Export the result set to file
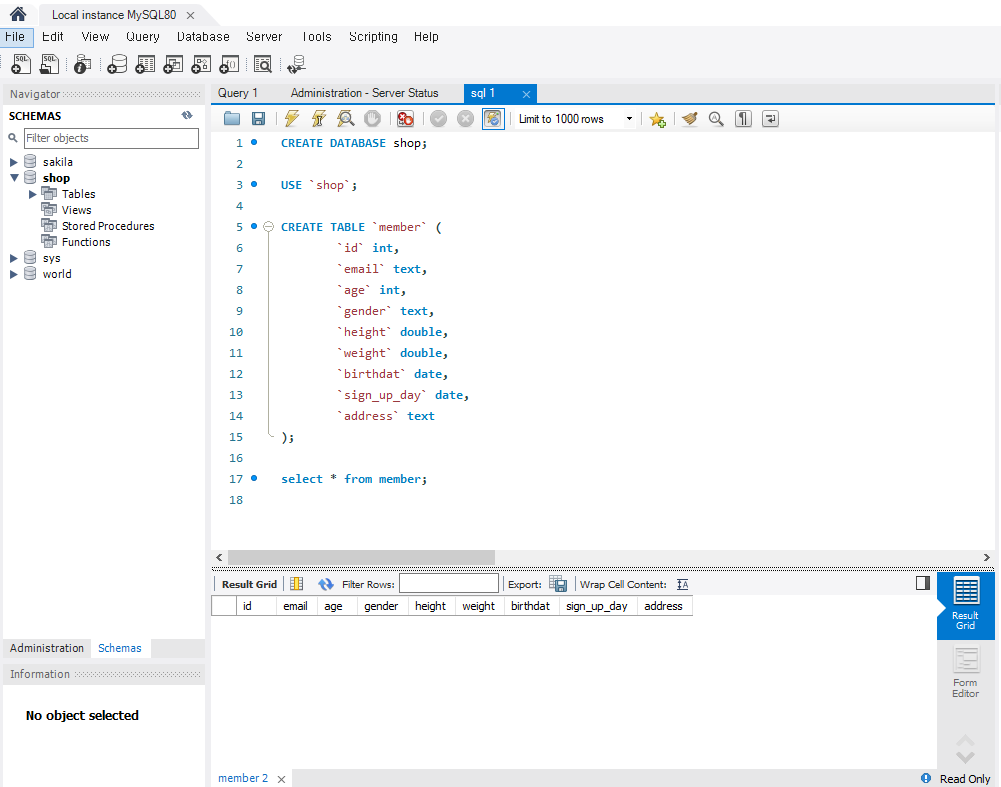 coord(557,584)
